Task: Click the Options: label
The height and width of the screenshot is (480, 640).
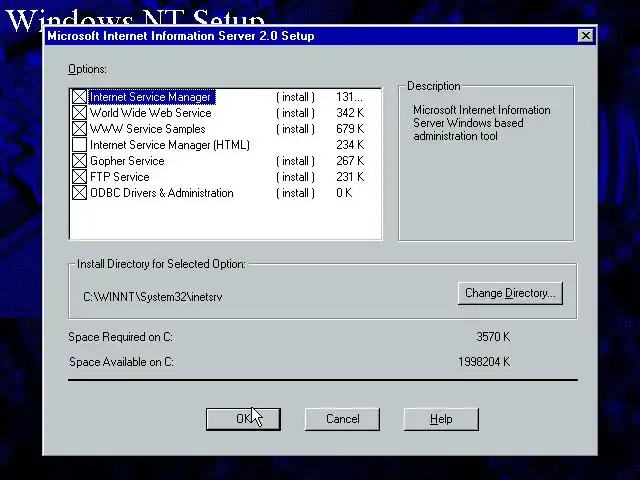Action: [x=87, y=69]
